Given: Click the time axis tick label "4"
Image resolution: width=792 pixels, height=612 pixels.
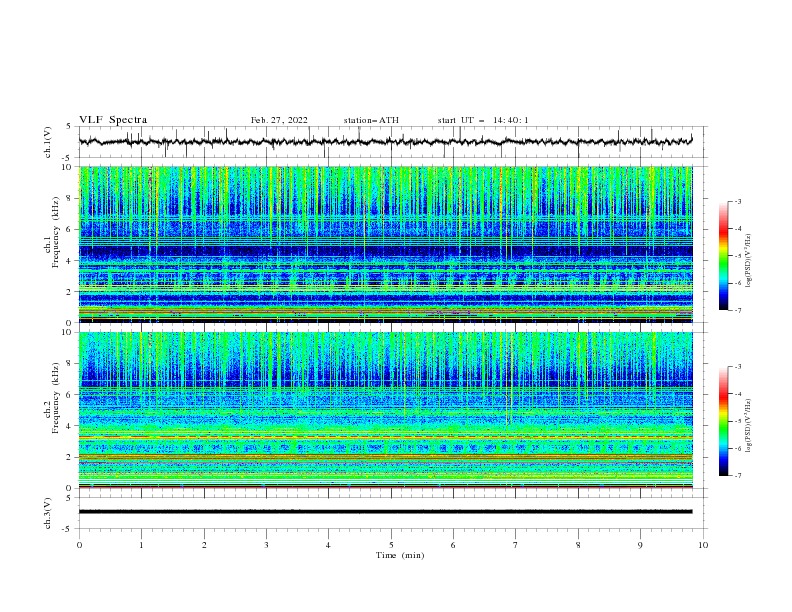Looking at the screenshot, I should click(329, 545).
